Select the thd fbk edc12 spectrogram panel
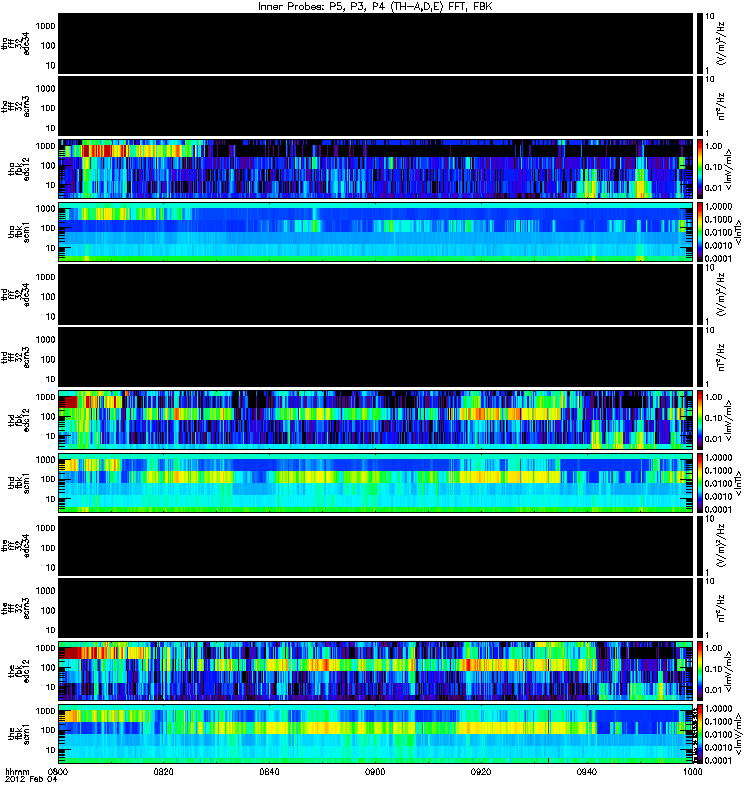Screen dimensions: 750x800 coord(376,420)
